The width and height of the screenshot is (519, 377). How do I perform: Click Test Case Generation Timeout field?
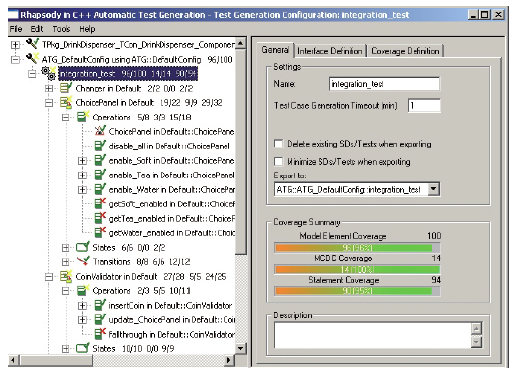pos(424,105)
